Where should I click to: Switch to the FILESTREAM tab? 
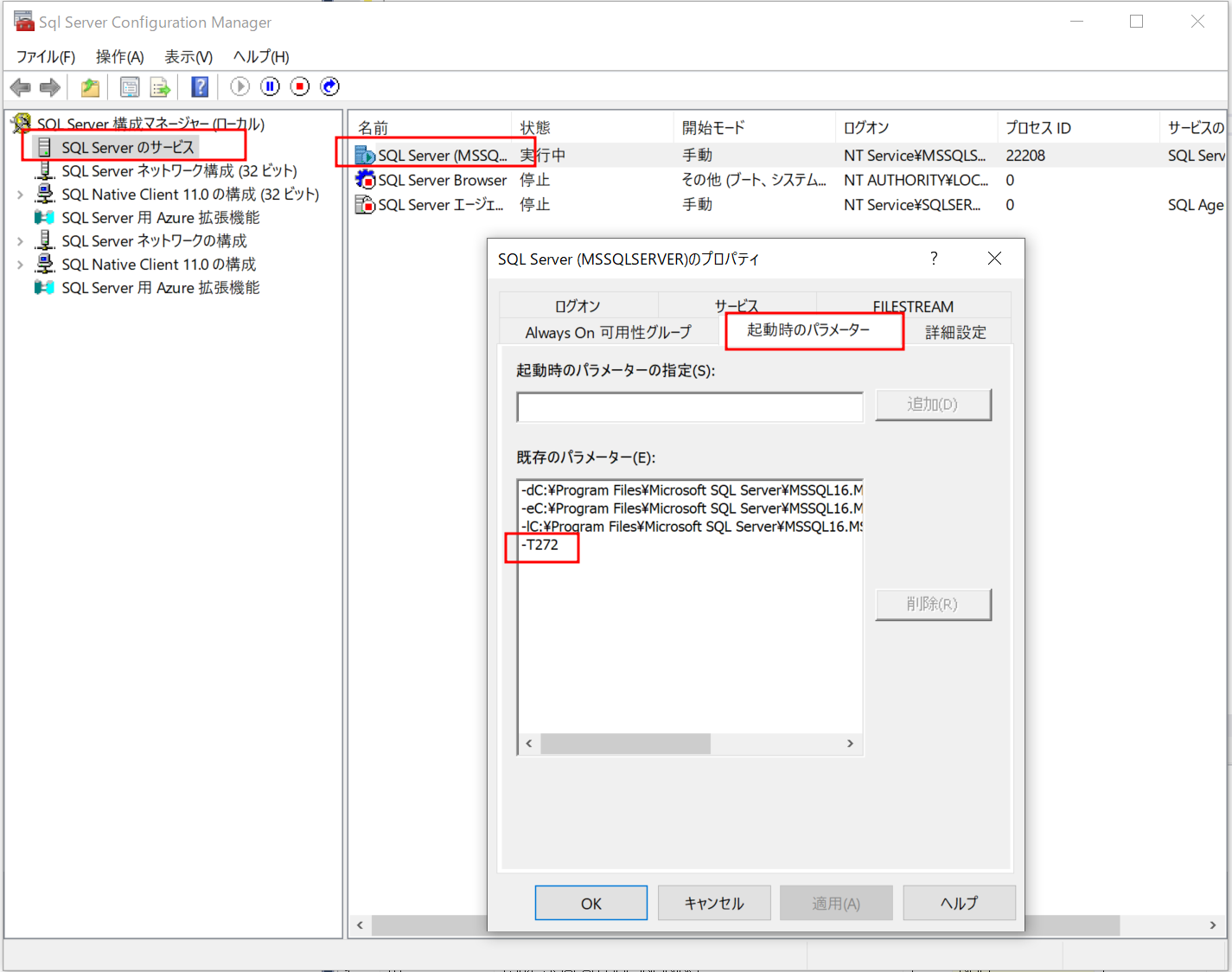913,306
